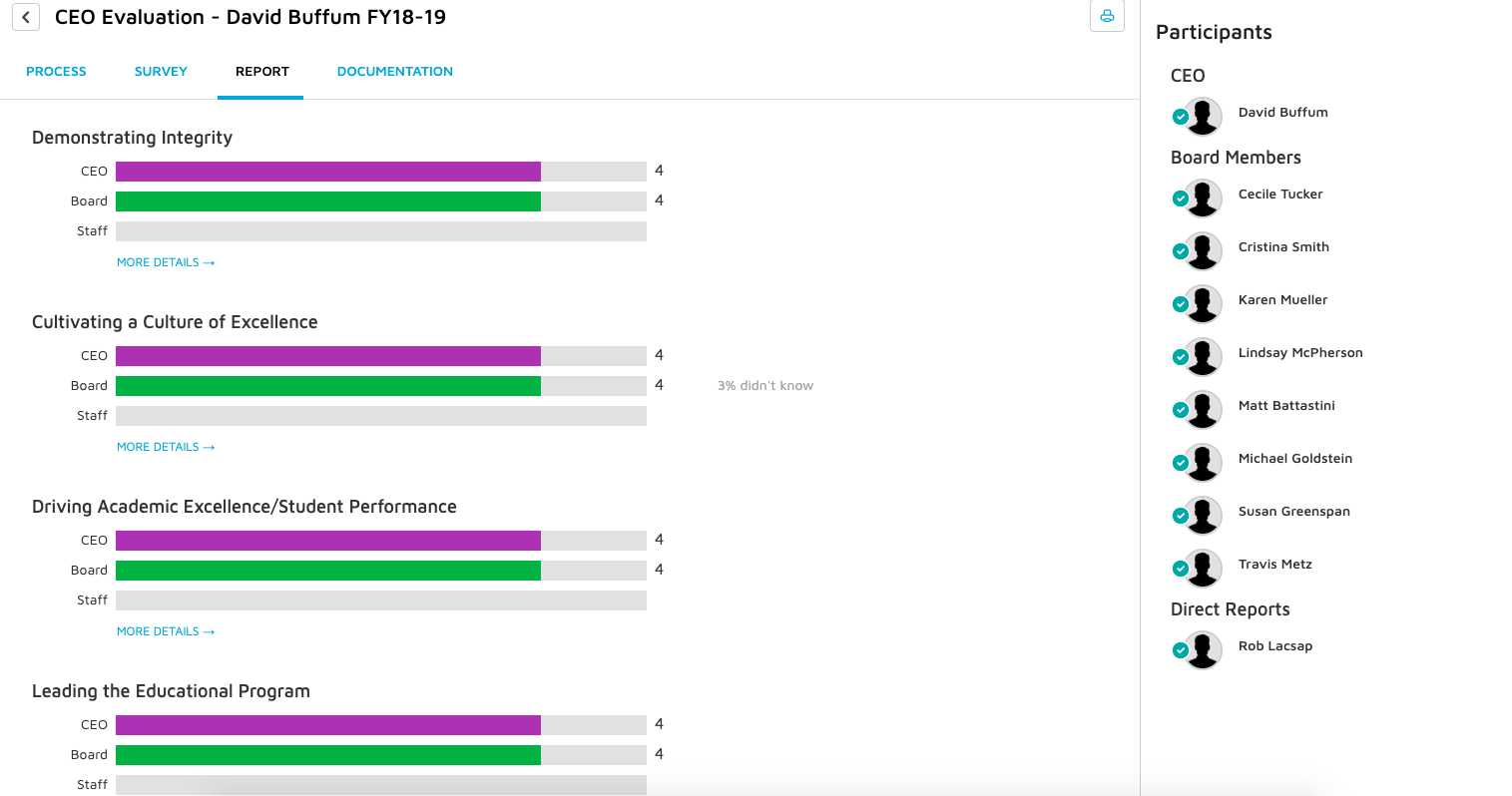Image resolution: width=1512 pixels, height=796 pixels.
Task: Open Travis Metz's avatar
Action: [x=1204, y=568]
